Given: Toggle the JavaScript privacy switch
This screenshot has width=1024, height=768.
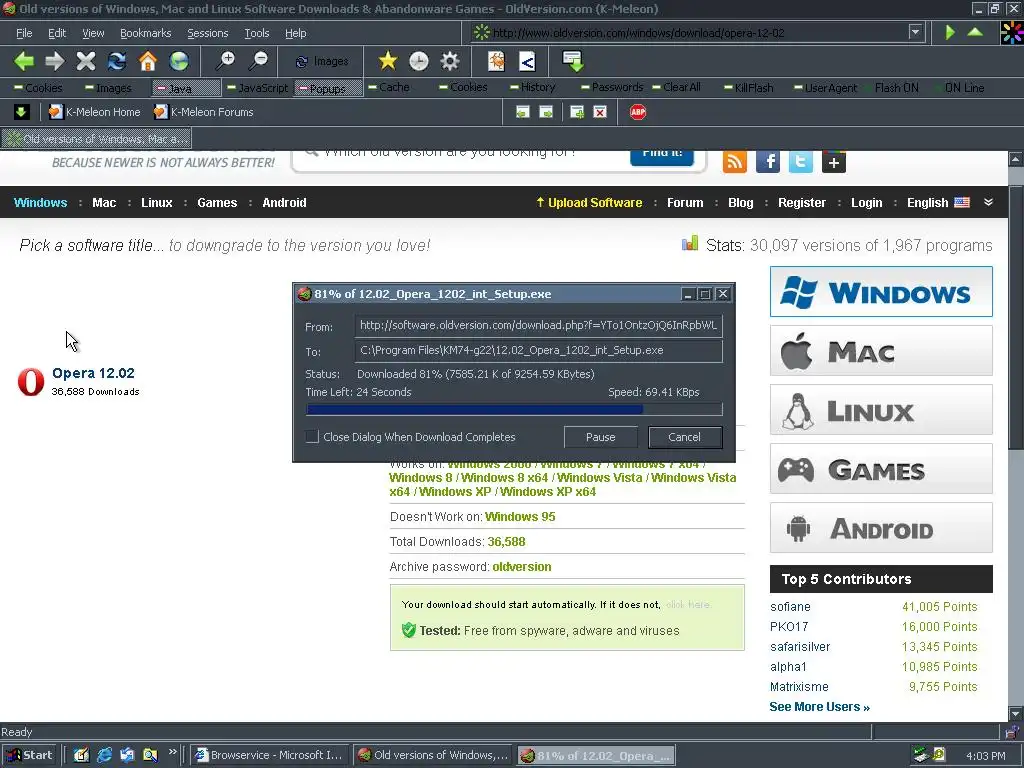Looking at the screenshot, I should pos(257,88).
